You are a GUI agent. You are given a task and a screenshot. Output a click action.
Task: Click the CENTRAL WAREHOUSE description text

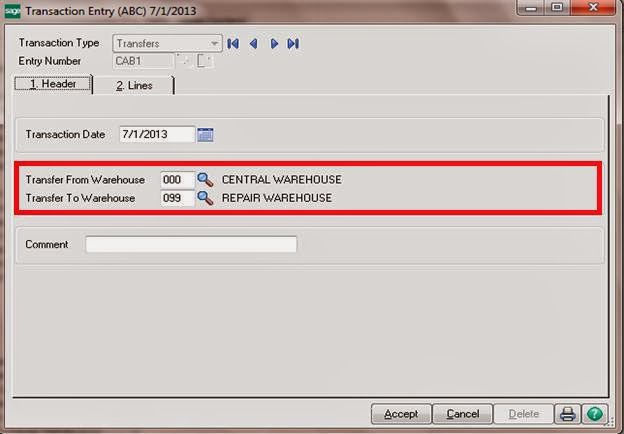coord(282,180)
